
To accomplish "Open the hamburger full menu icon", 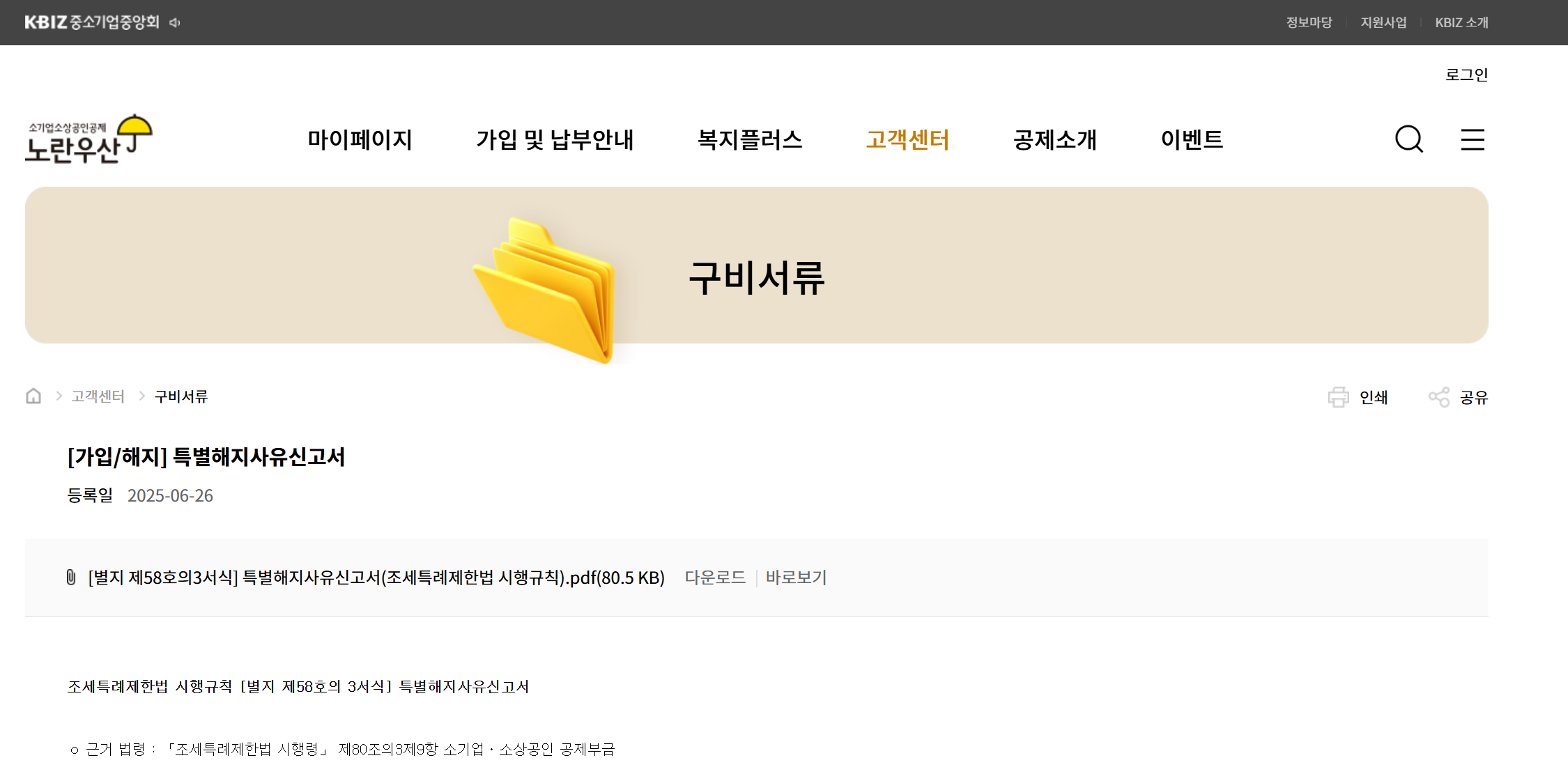I will click(1473, 139).
